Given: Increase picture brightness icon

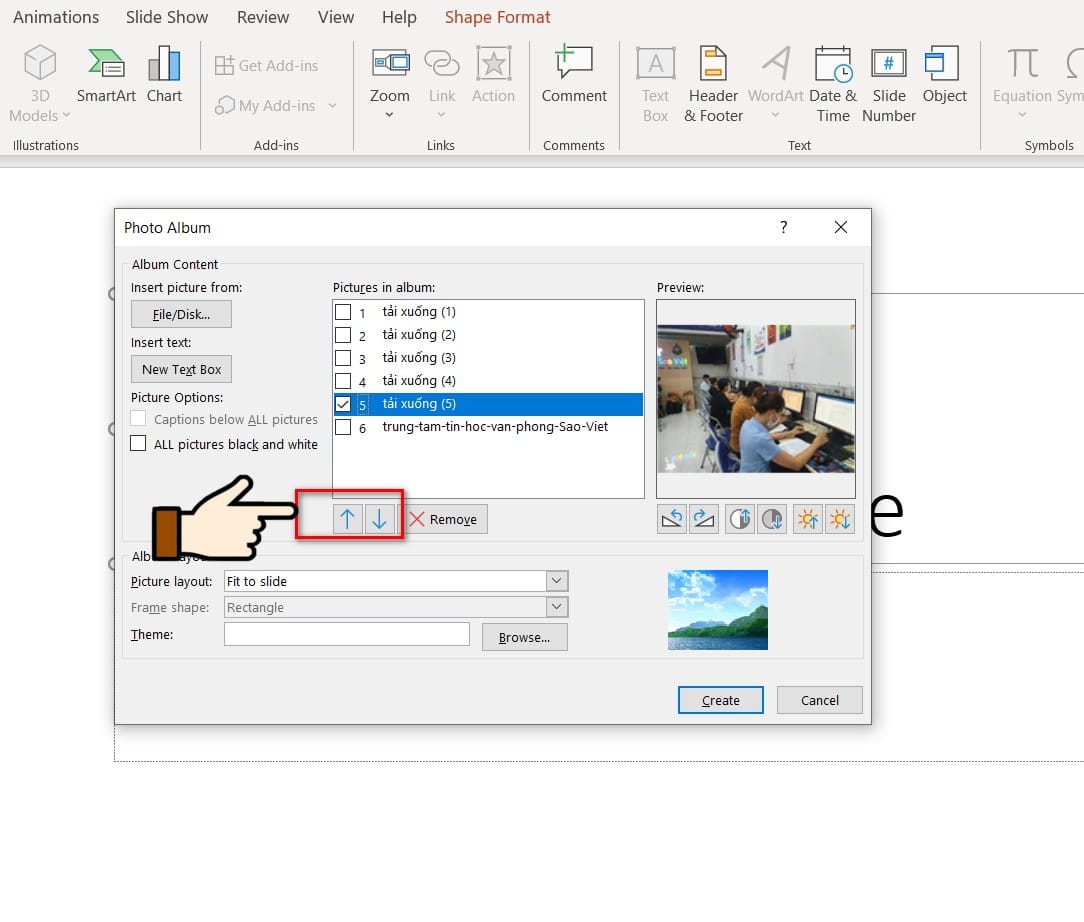Looking at the screenshot, I should click(x=807, y=519).
